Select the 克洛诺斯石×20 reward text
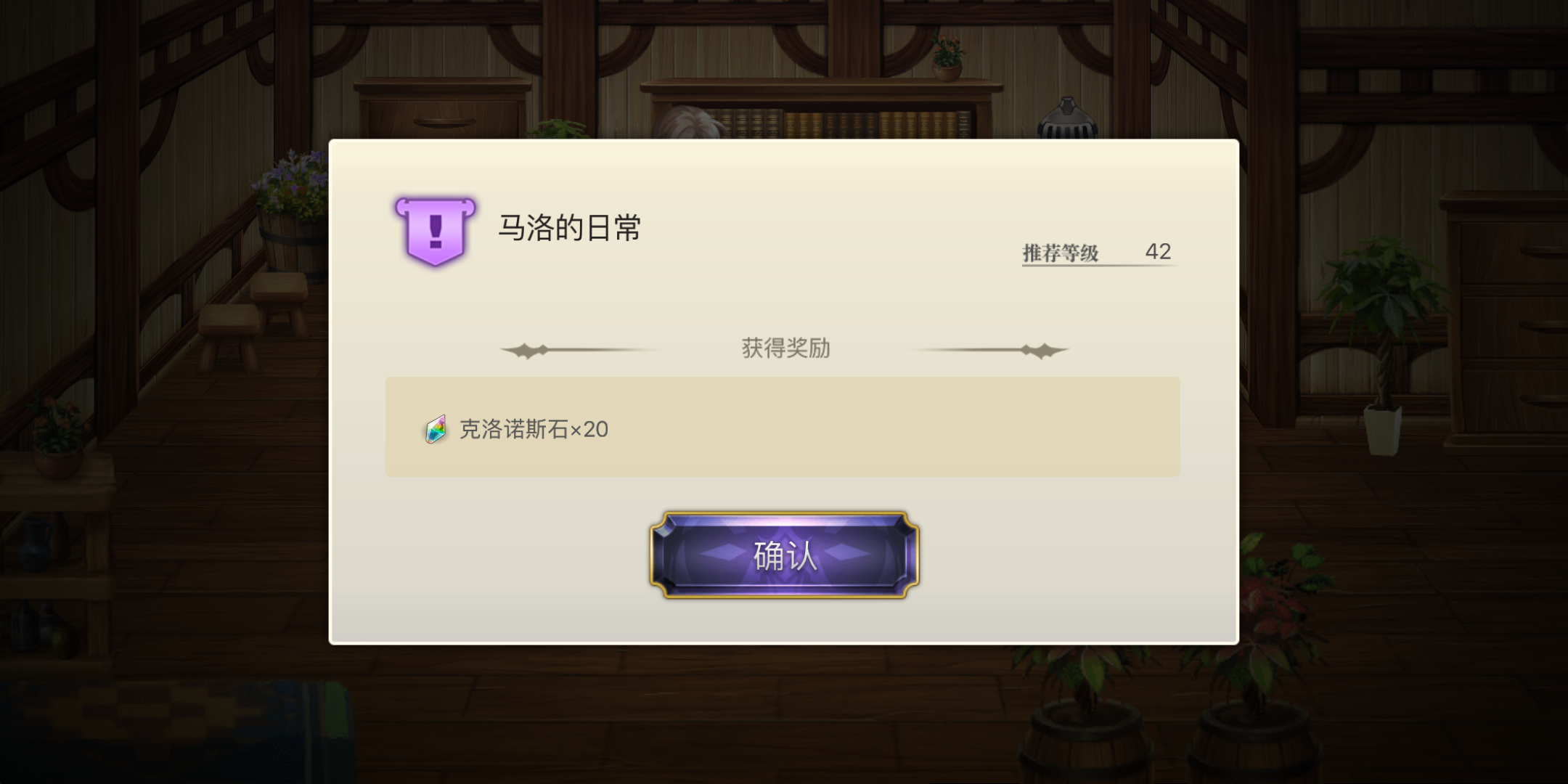The width and height of the screenshot is (1568, 784). pos(534,429)
